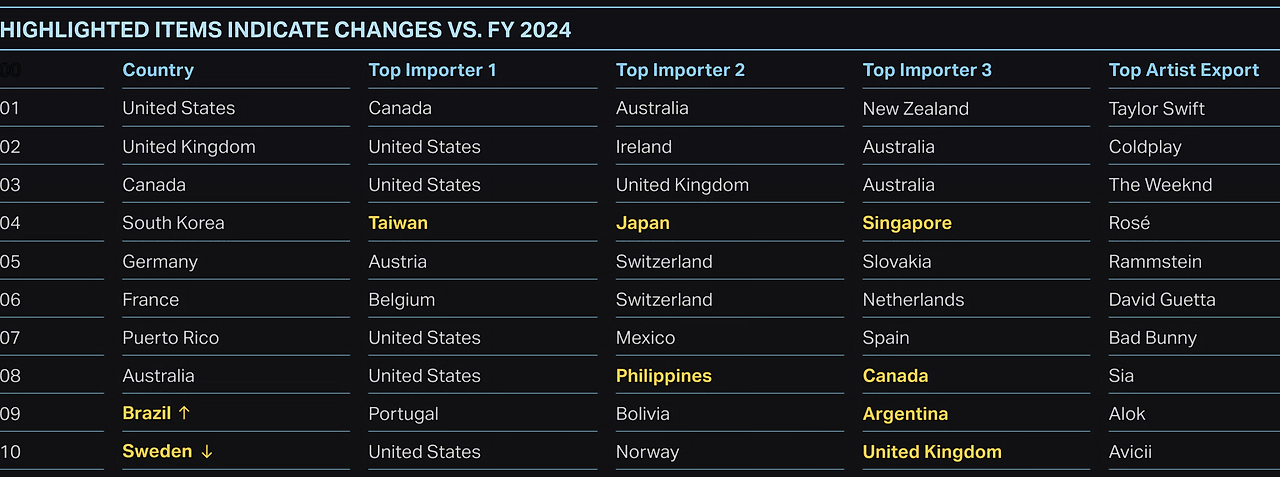Select the Coldplay artist entry
The width and height of the screenshot is (1280, 477).
(1145, 147)
